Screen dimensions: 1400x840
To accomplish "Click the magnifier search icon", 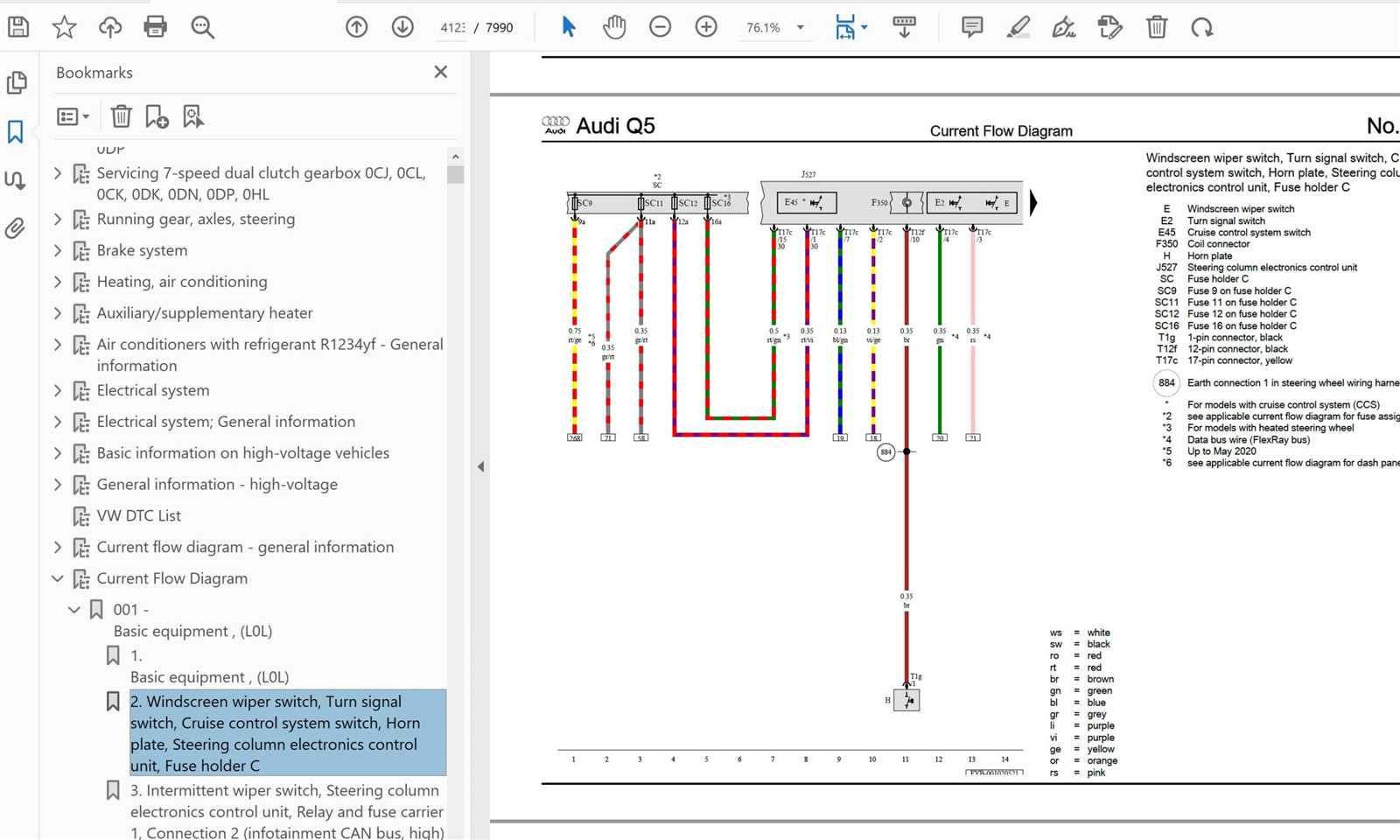I will point(202,27).
